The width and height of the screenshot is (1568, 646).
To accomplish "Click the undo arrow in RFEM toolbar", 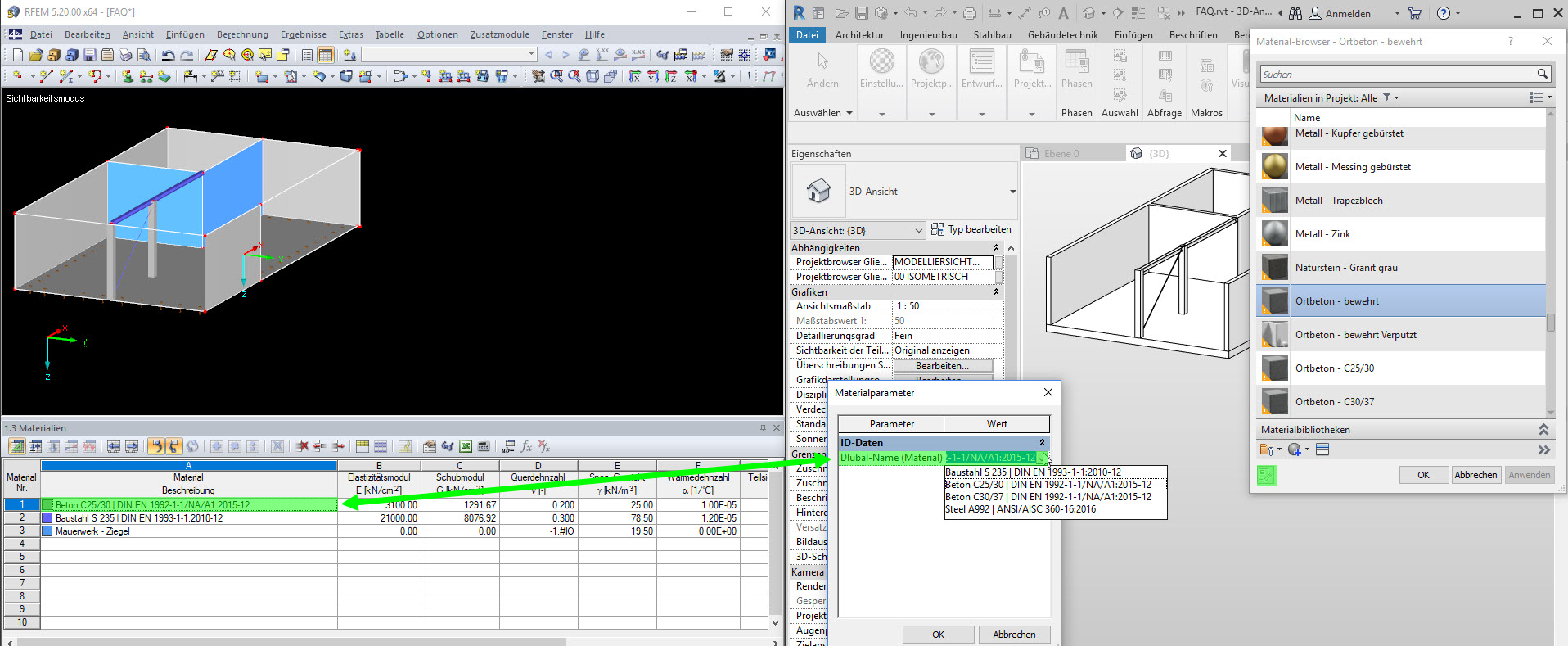I will [169, 55].
